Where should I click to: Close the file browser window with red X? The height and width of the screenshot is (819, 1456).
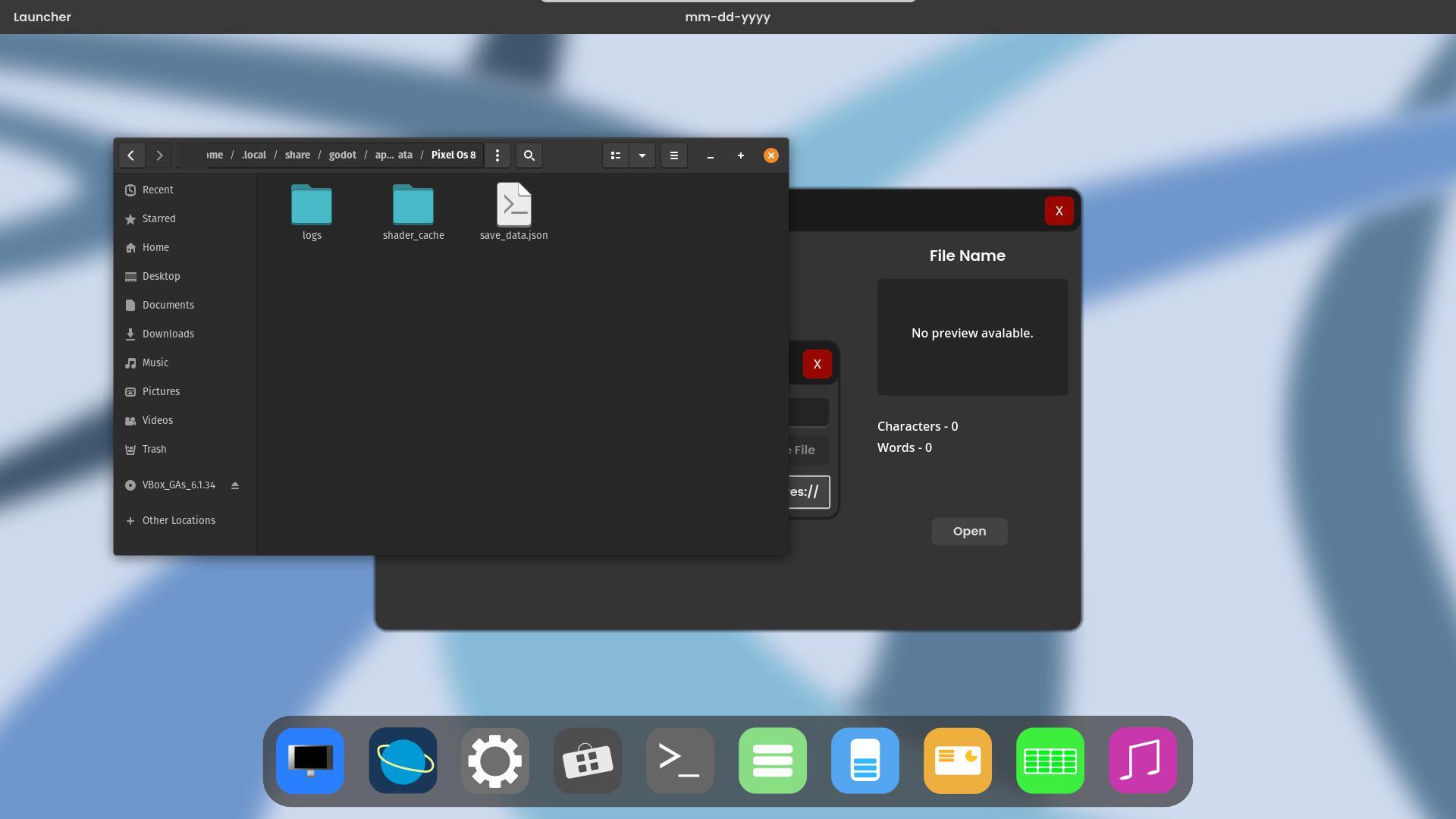pos(1059,211)
